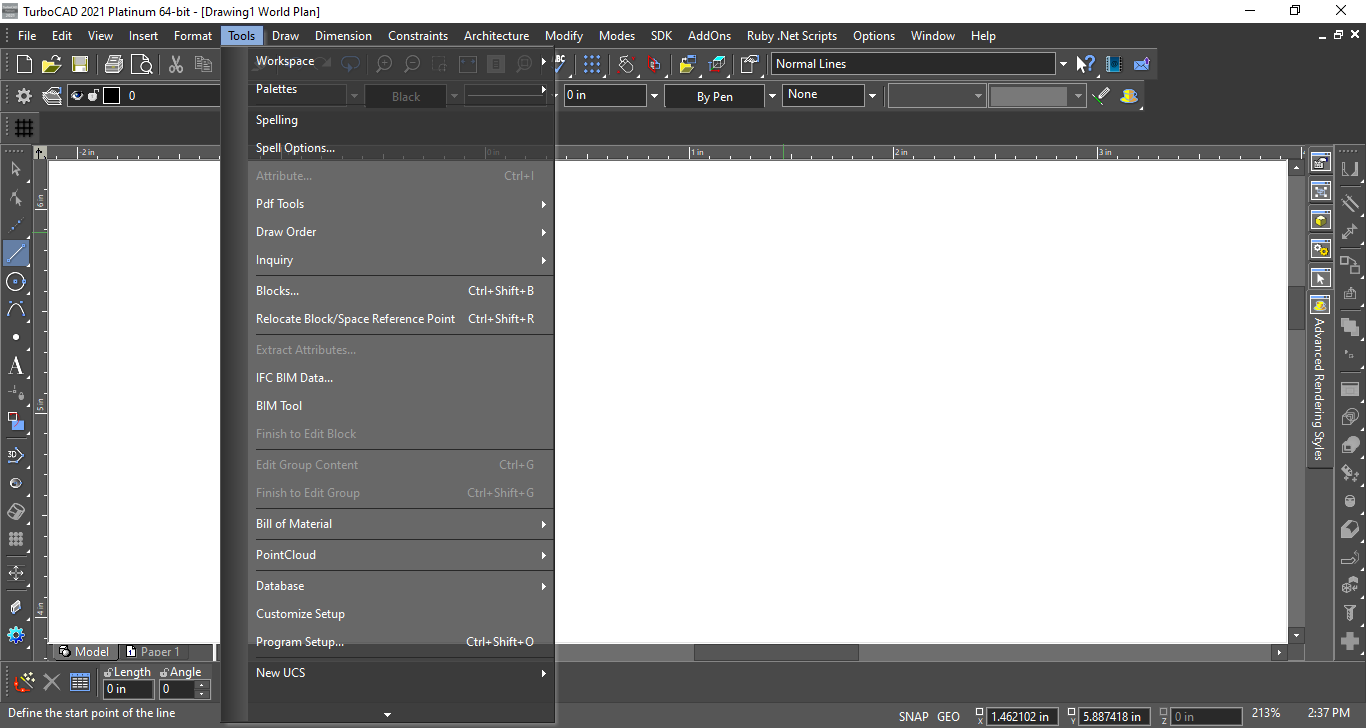The width and height of the screenshot is (1366, 728).
Task: Select the Circle tool in the left toolbar
Action: point(16,281)
